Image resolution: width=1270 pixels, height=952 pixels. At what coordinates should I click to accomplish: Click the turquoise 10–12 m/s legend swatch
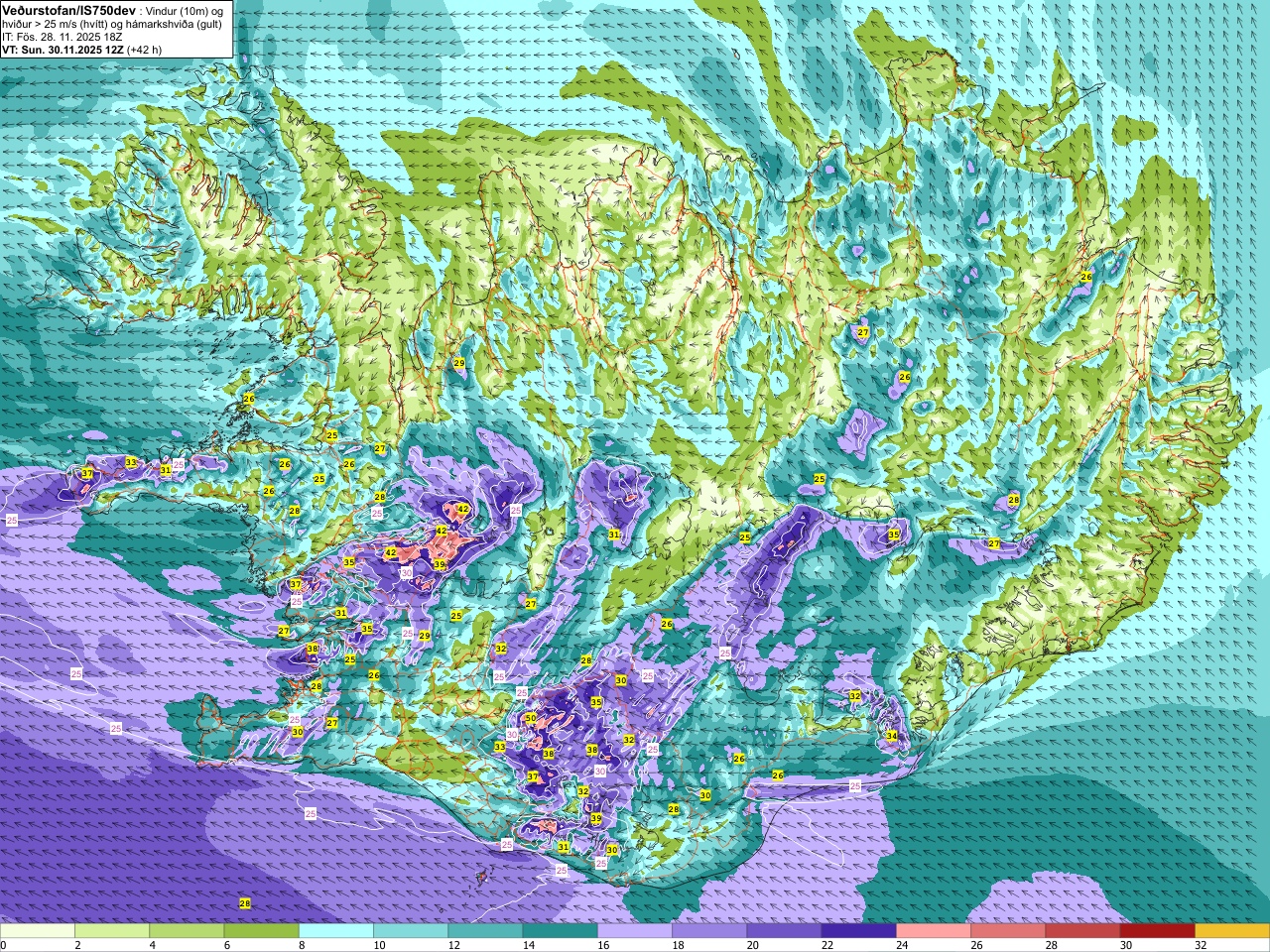pyautogui.click(x=411, y=931)
